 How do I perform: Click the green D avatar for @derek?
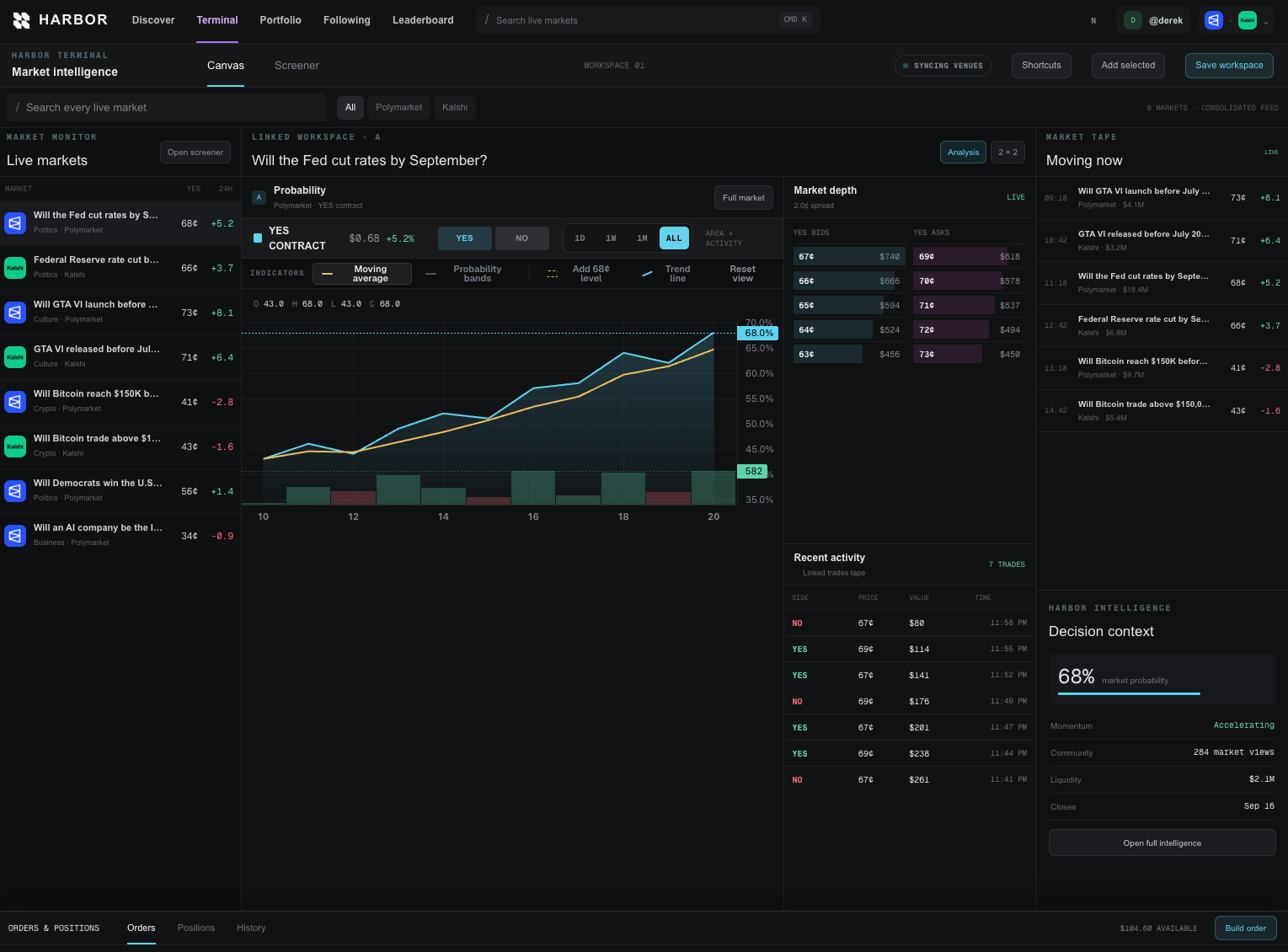[x=1133, y=20]
